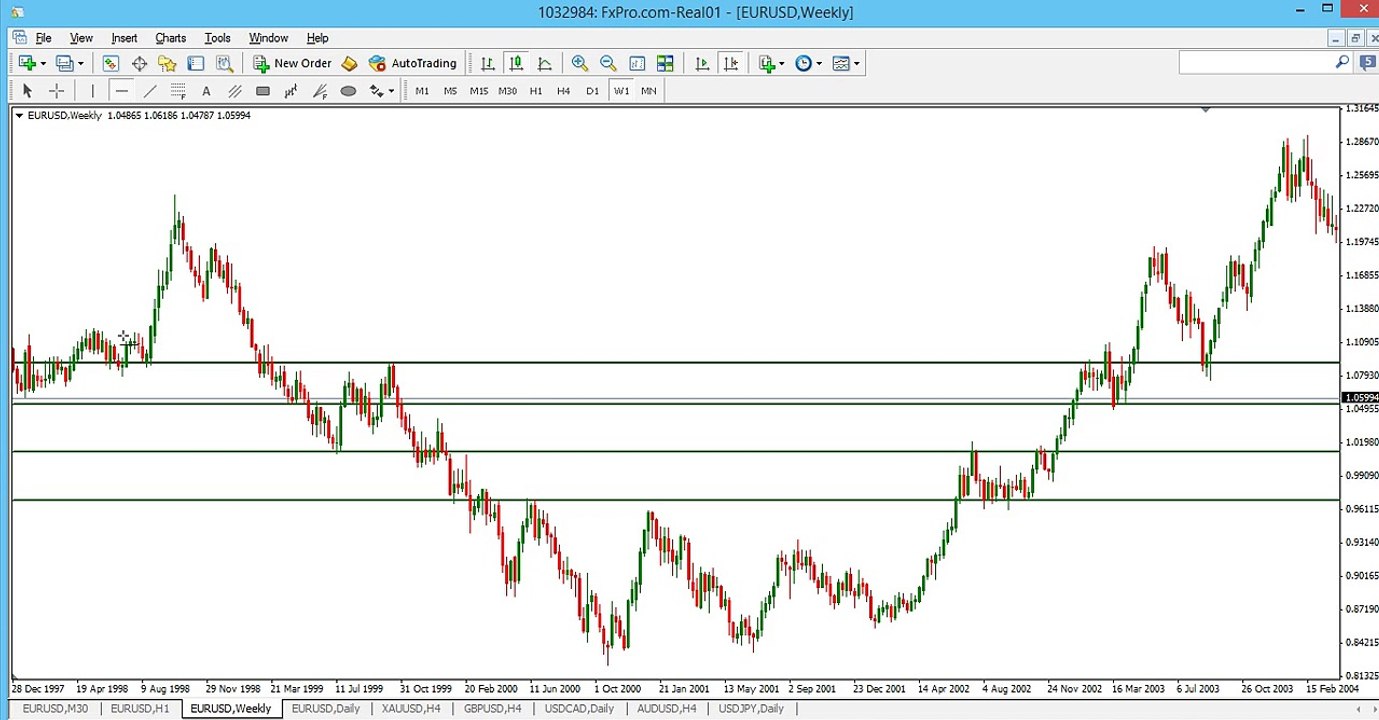Tile chart windows with the colored grid icon
1379x720 pixels.
[664, 63]
